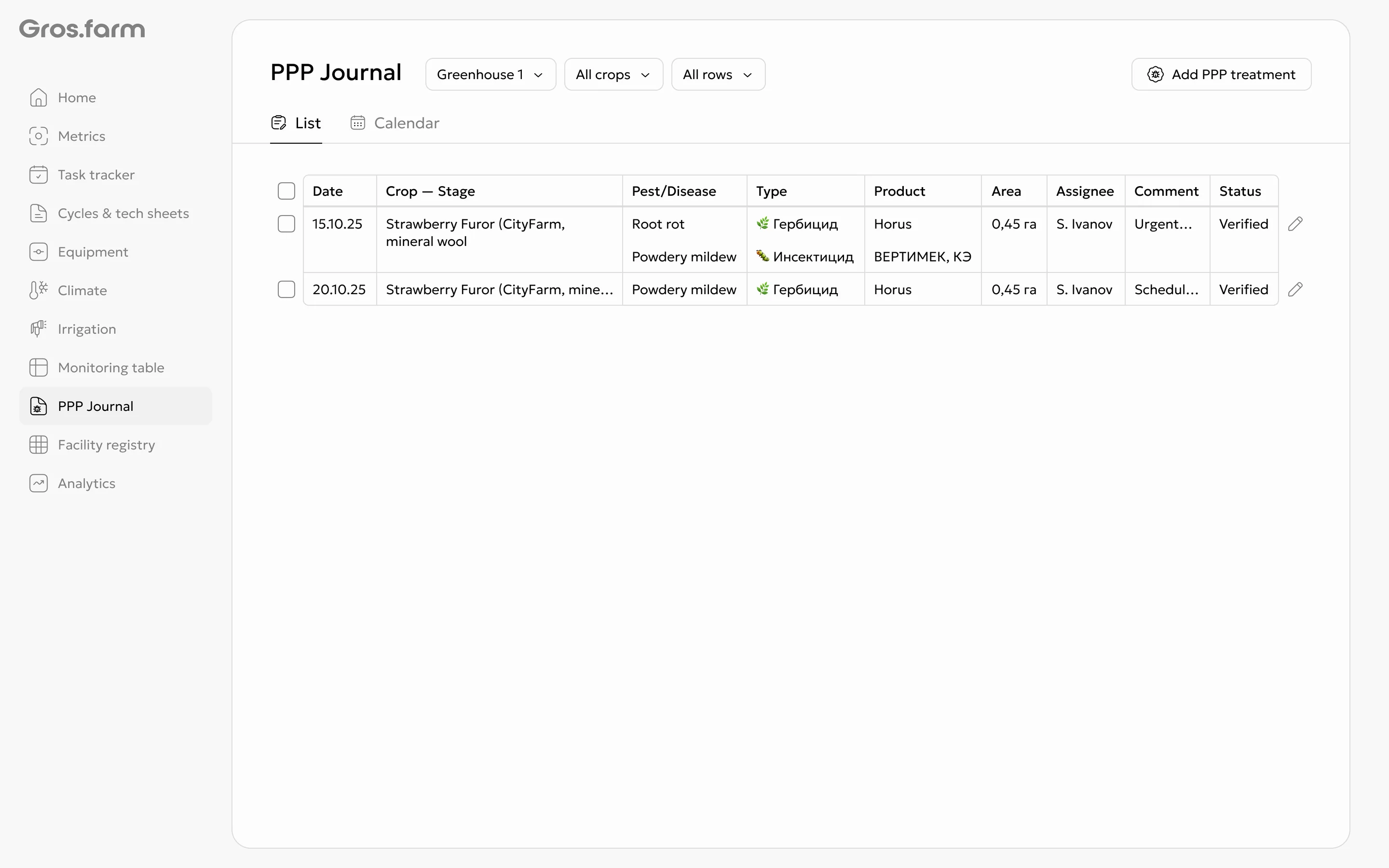Screen dimensions: 1389x868
Task: Go to Home in the sidebar
Action: point(115,97)
